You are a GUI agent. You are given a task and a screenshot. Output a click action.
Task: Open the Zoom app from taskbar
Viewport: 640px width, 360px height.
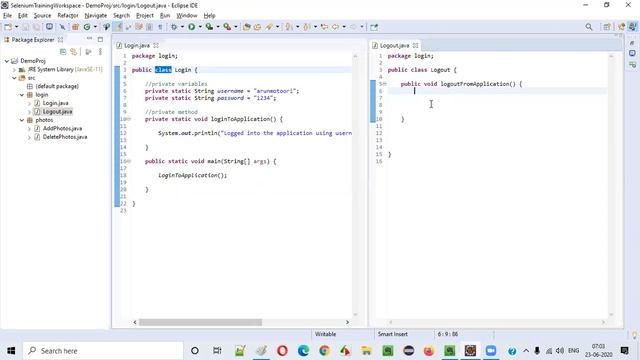(x=491, y=351)
